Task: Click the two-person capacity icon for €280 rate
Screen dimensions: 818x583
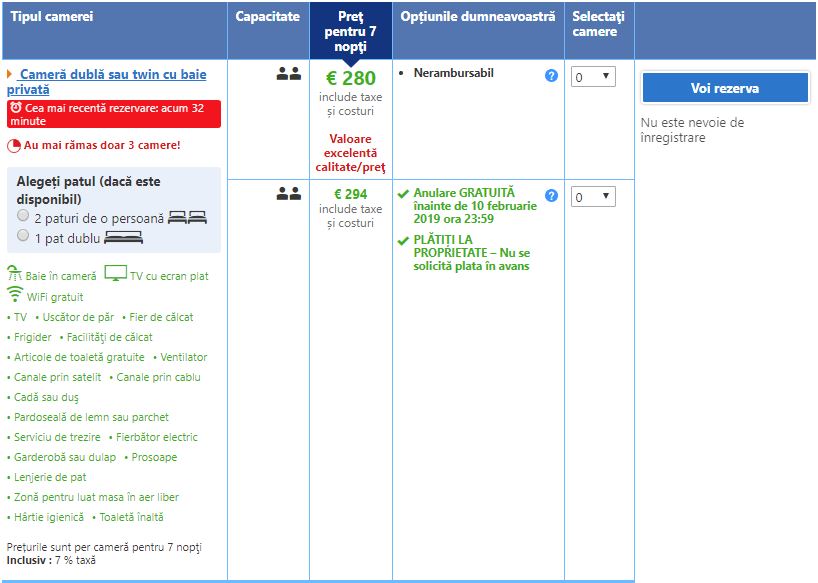Action: click(288, 74)
